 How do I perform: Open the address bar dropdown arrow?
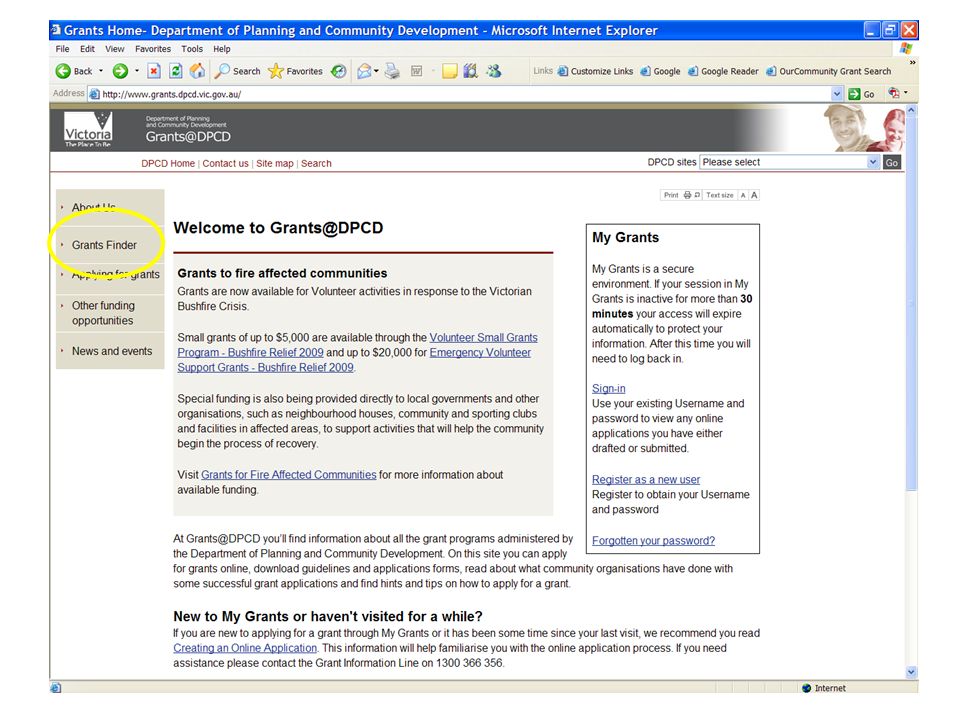click(837, 94)
